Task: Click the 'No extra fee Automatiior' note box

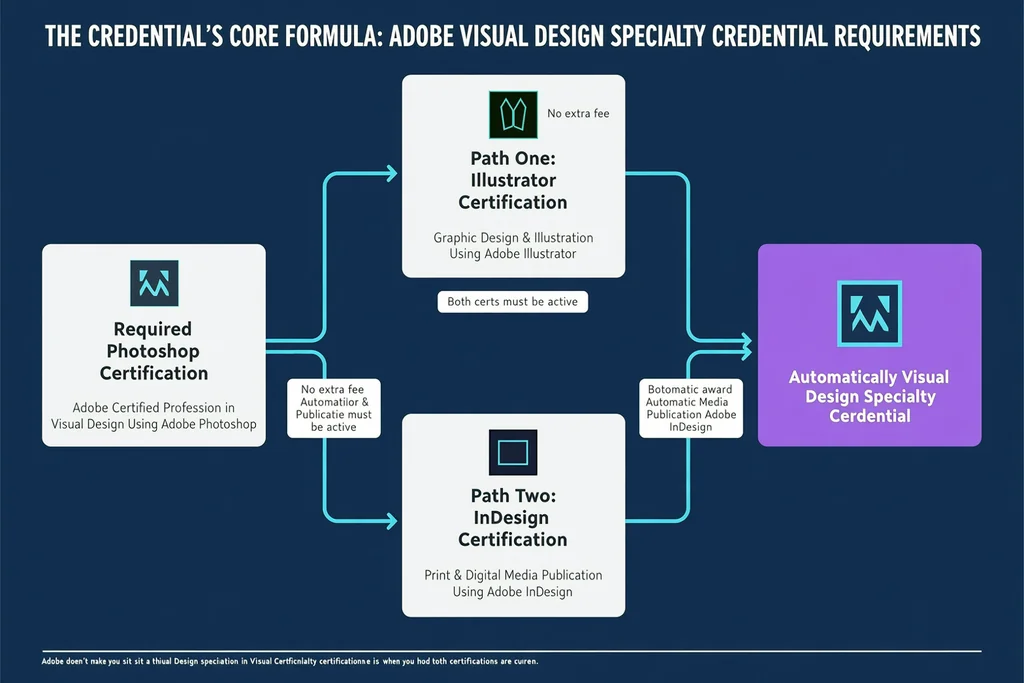Action: [334, 408]
